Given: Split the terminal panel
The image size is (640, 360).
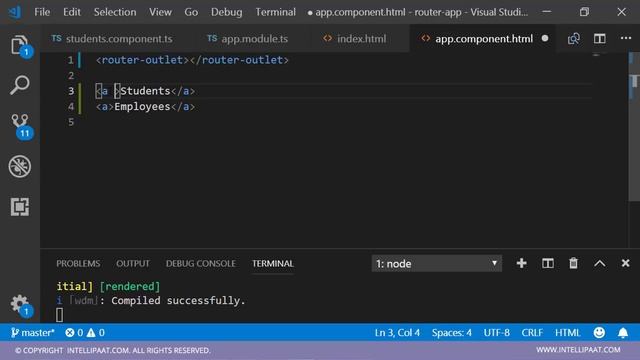Looking at the screenshot, I should 548,263.
